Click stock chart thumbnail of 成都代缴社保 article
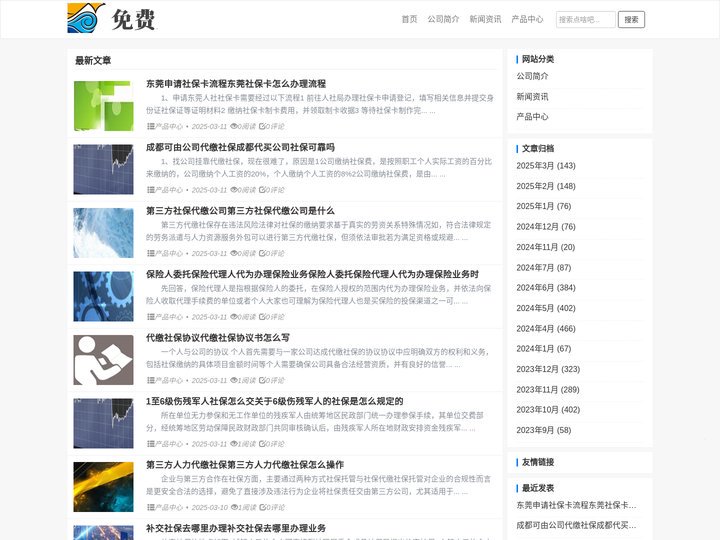Viewport: 720px width, 540px height. coord(103,169)
